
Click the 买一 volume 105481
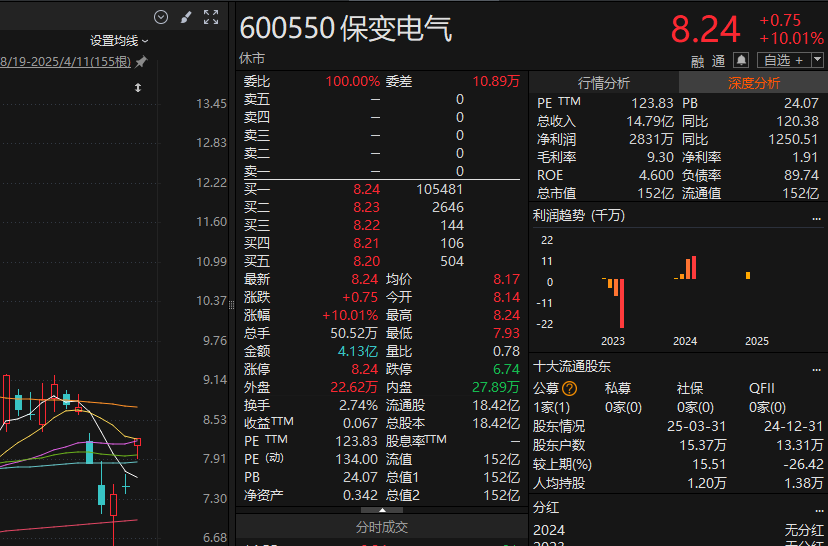tap(439, 189)
